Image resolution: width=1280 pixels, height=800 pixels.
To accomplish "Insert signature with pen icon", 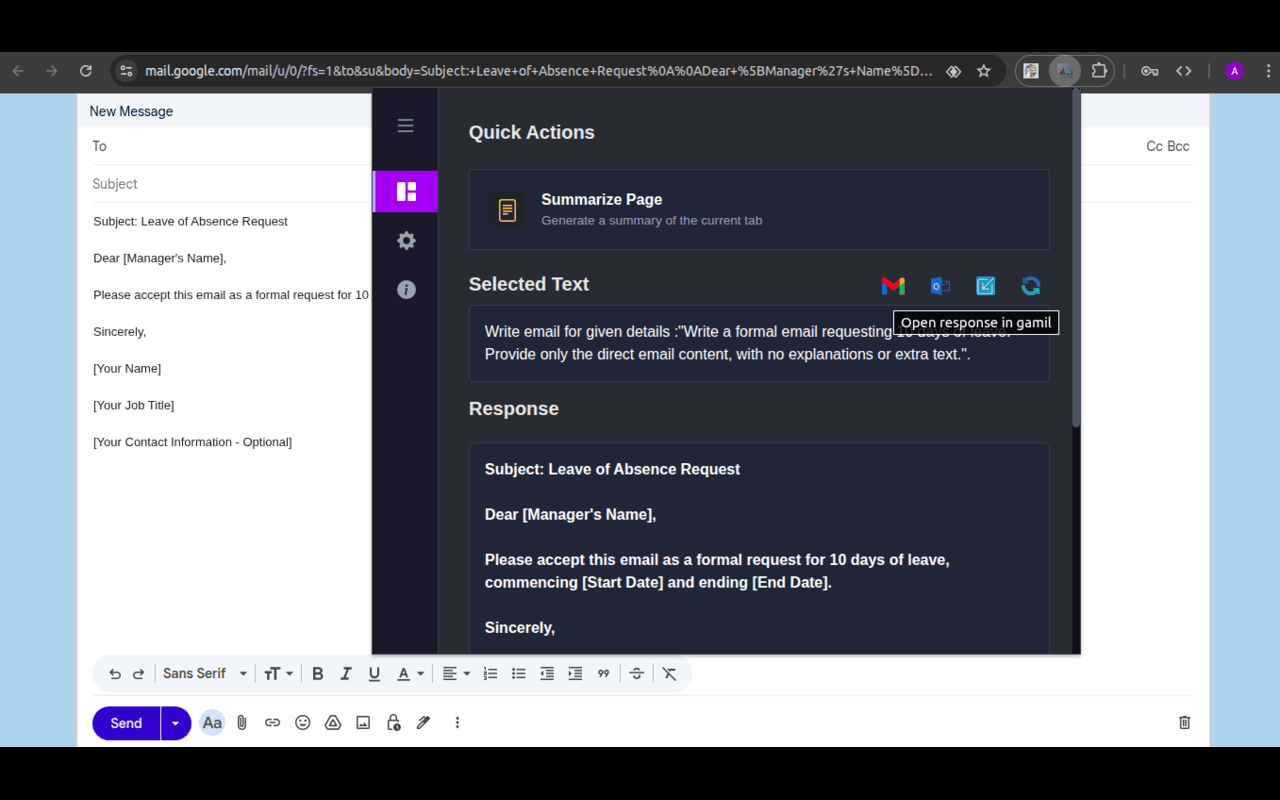I will pos(424,723).
